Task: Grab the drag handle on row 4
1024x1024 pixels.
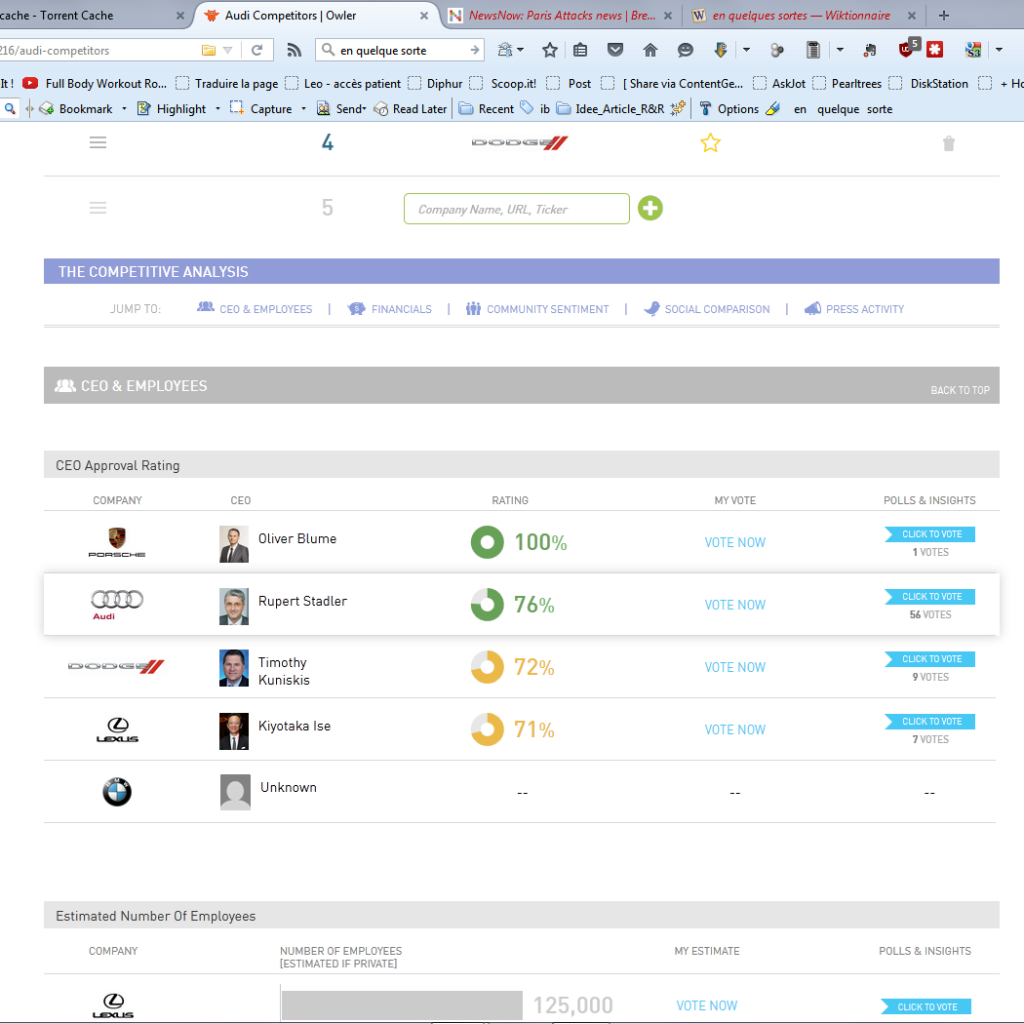Action: tap(98, 143)
